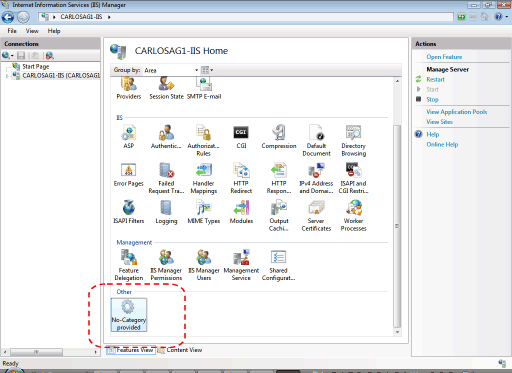This screenshot has width=512, height=373.
Task: Click the feature list vertical scrollbar
Action: coord(397,226)
